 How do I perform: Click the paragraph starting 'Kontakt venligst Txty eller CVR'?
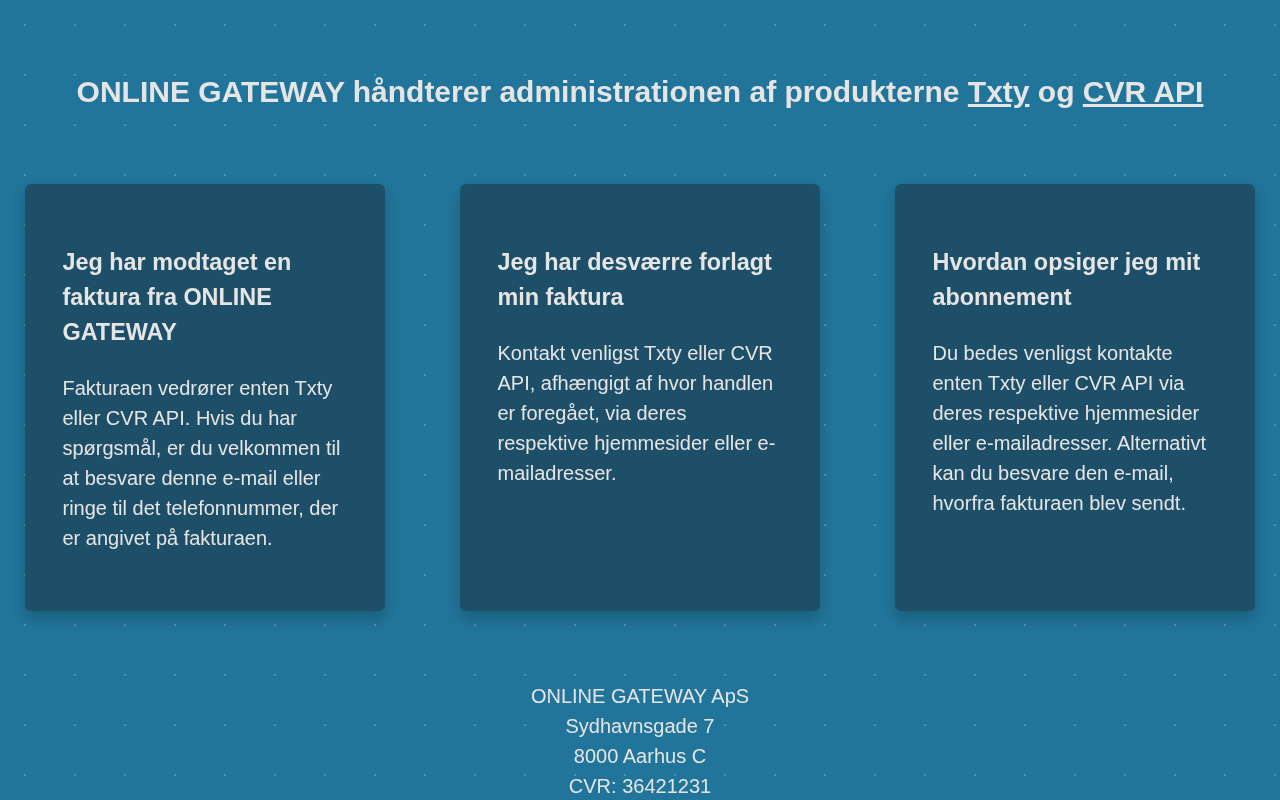(639, 413)
